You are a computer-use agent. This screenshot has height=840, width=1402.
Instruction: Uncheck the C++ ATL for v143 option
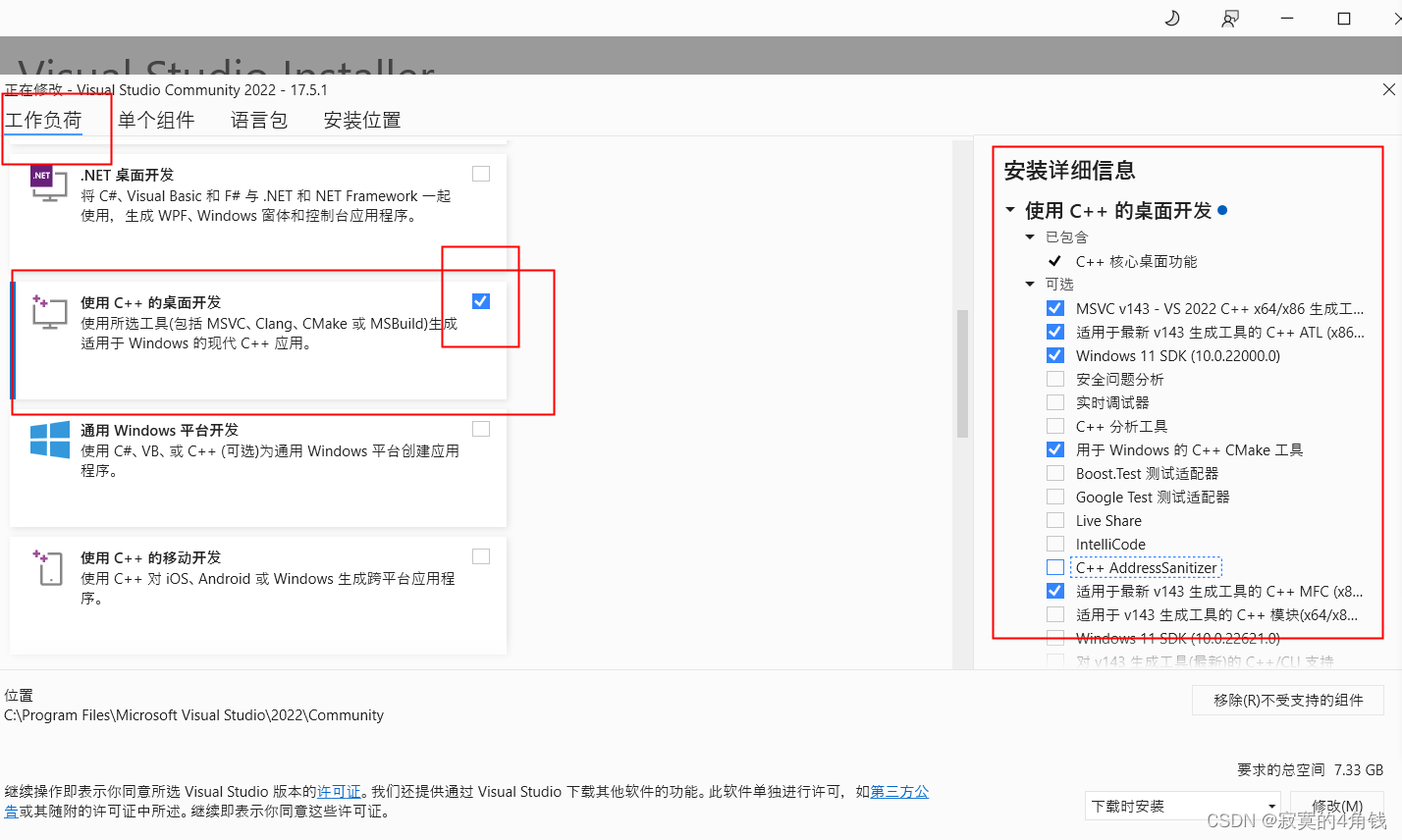[1055, 332]
